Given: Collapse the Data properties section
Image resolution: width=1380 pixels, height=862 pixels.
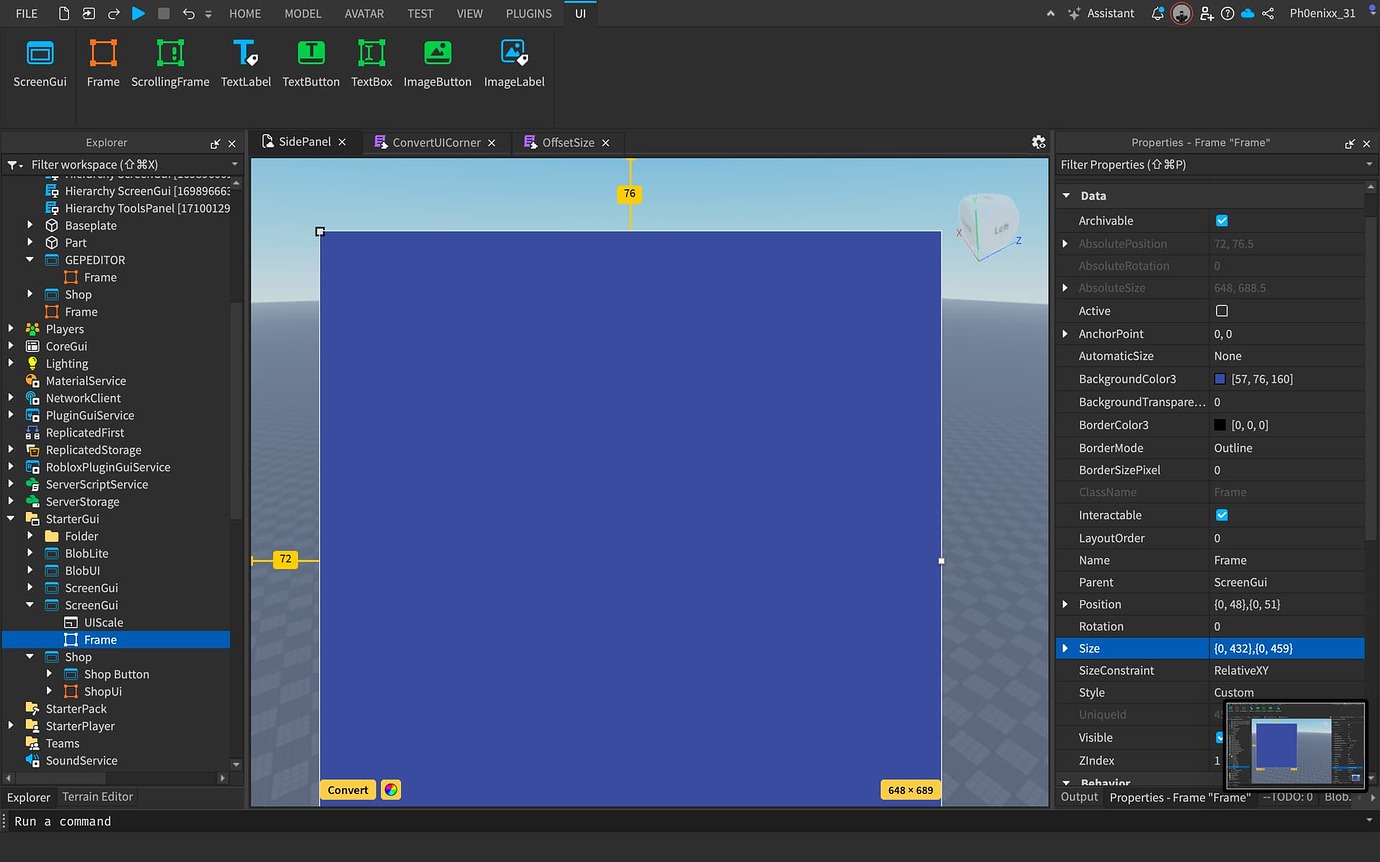Looking at the screenshot, I should coord(1066,196).
